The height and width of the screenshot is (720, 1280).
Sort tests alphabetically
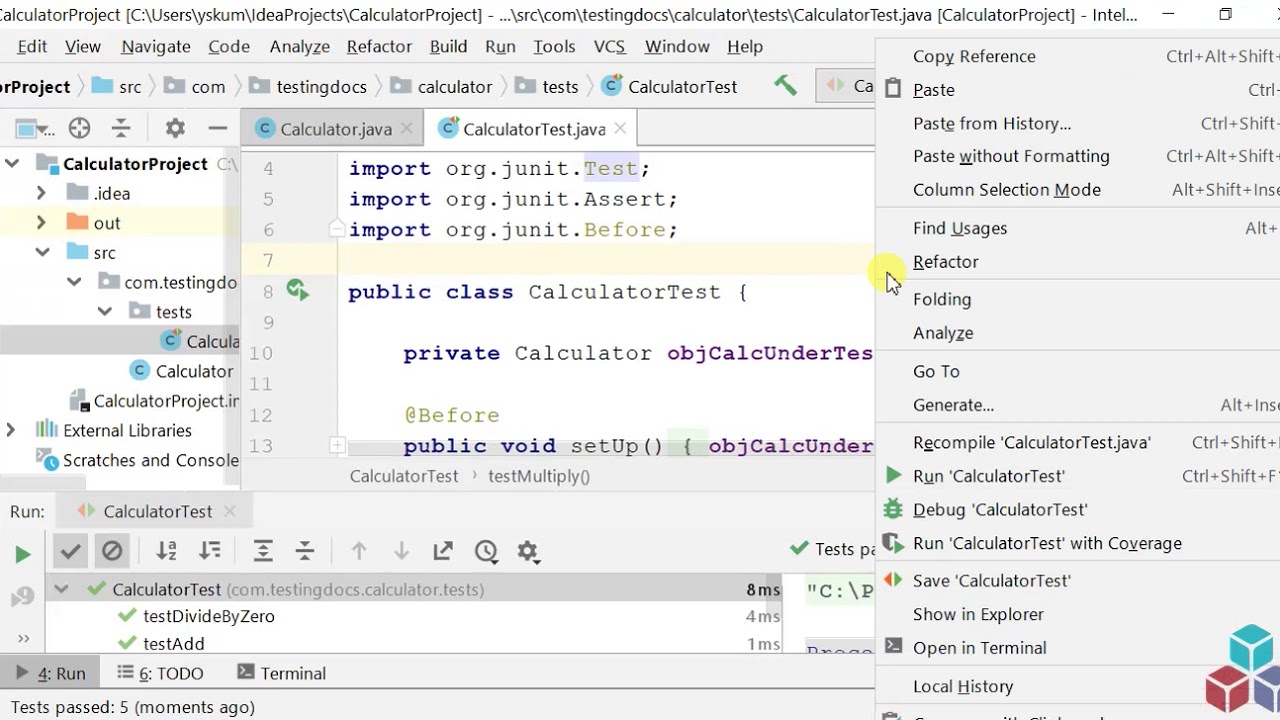167,551
